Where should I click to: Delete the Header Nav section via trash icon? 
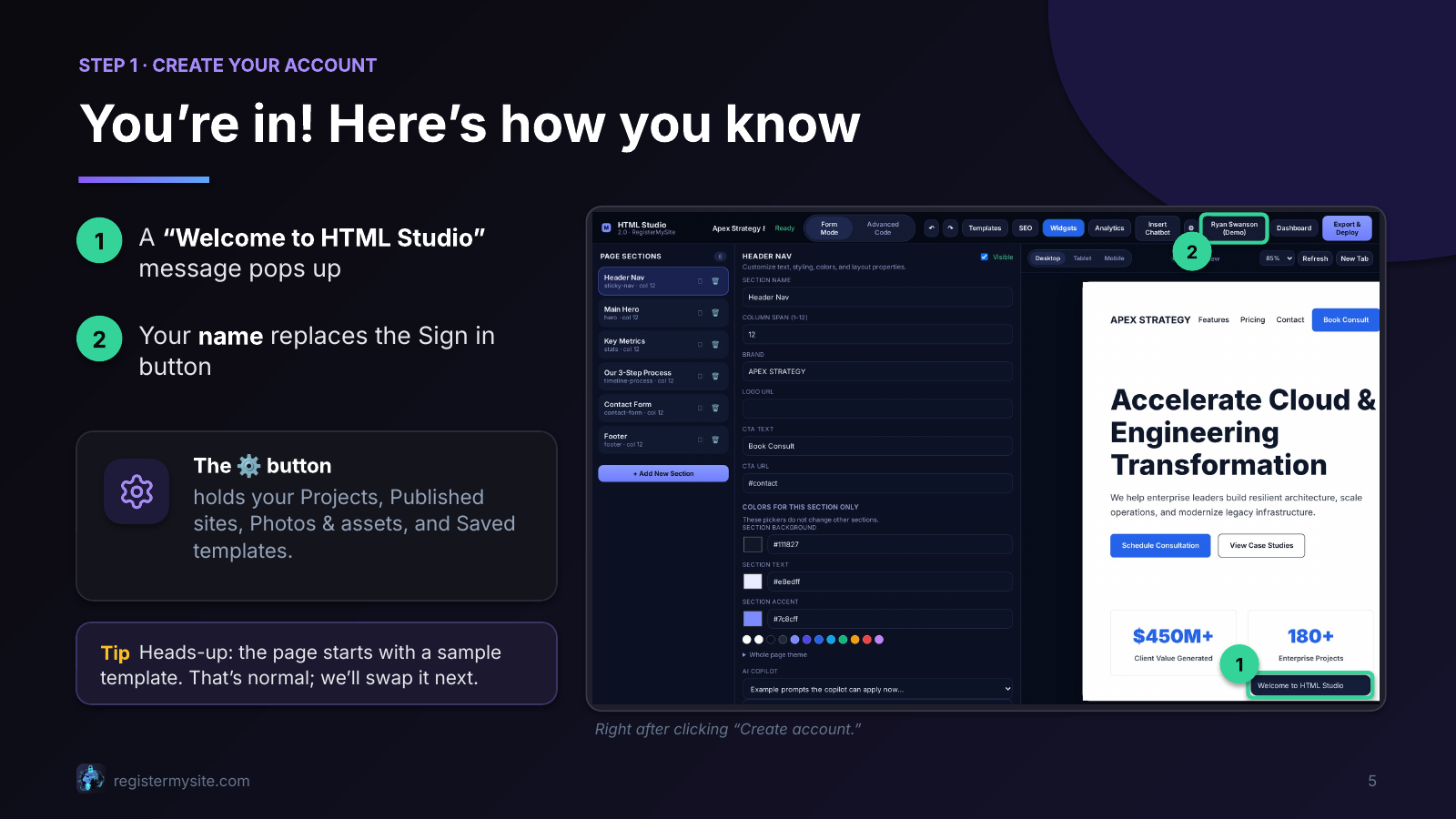715,281
